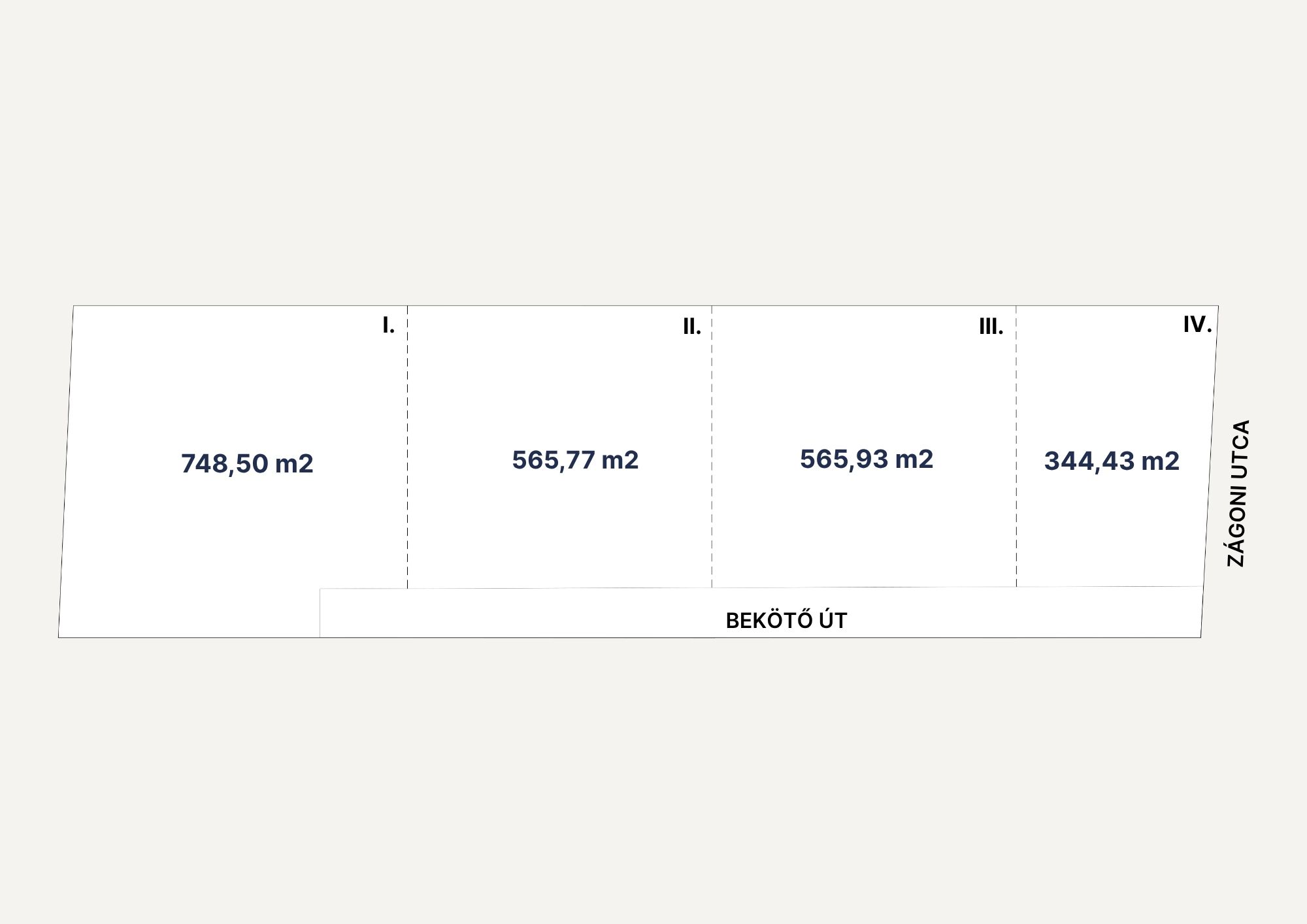Click plot I's bottom strip left of the access road
The width and height of the screenshot is (1307, 924).
click(x=190, y=613)
